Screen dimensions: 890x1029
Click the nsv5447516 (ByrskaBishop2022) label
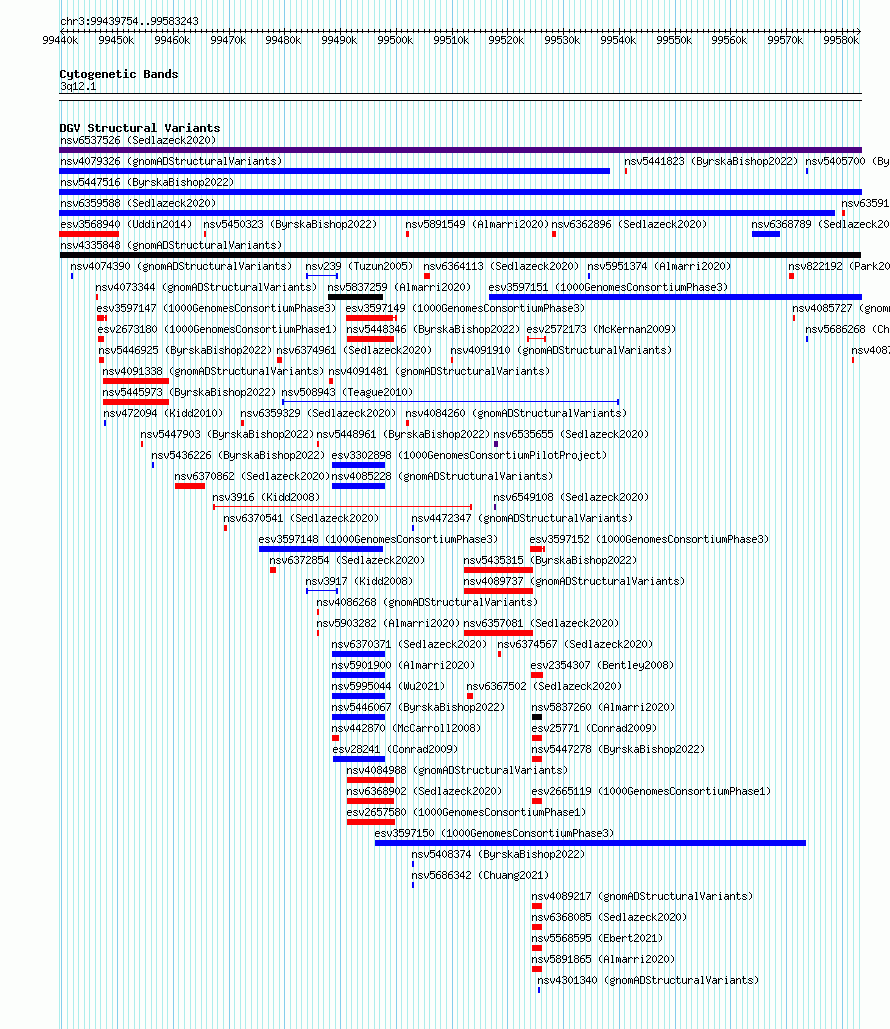coord(147,182)
